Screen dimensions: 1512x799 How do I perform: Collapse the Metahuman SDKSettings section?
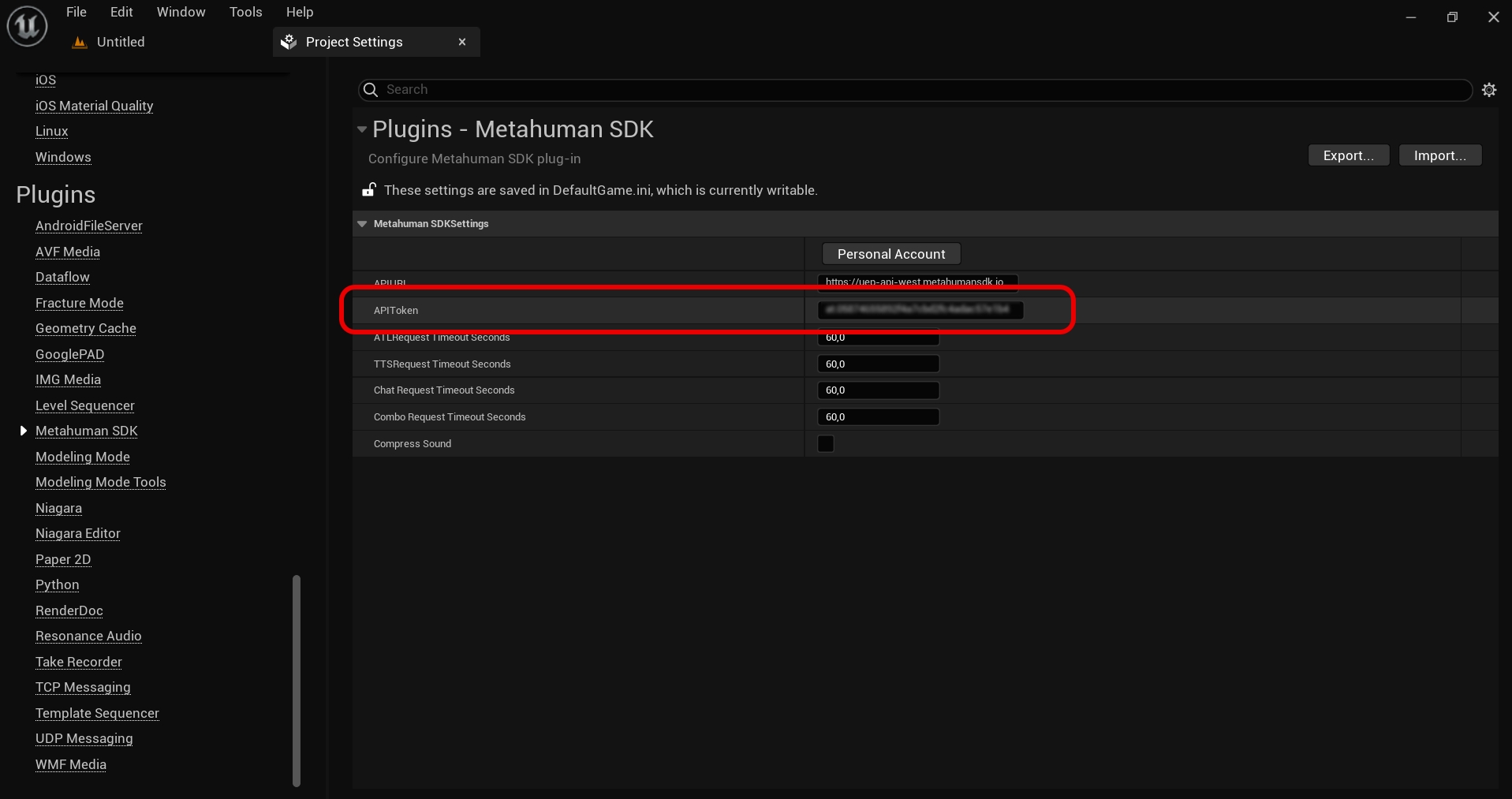click(x=362, y=224)
